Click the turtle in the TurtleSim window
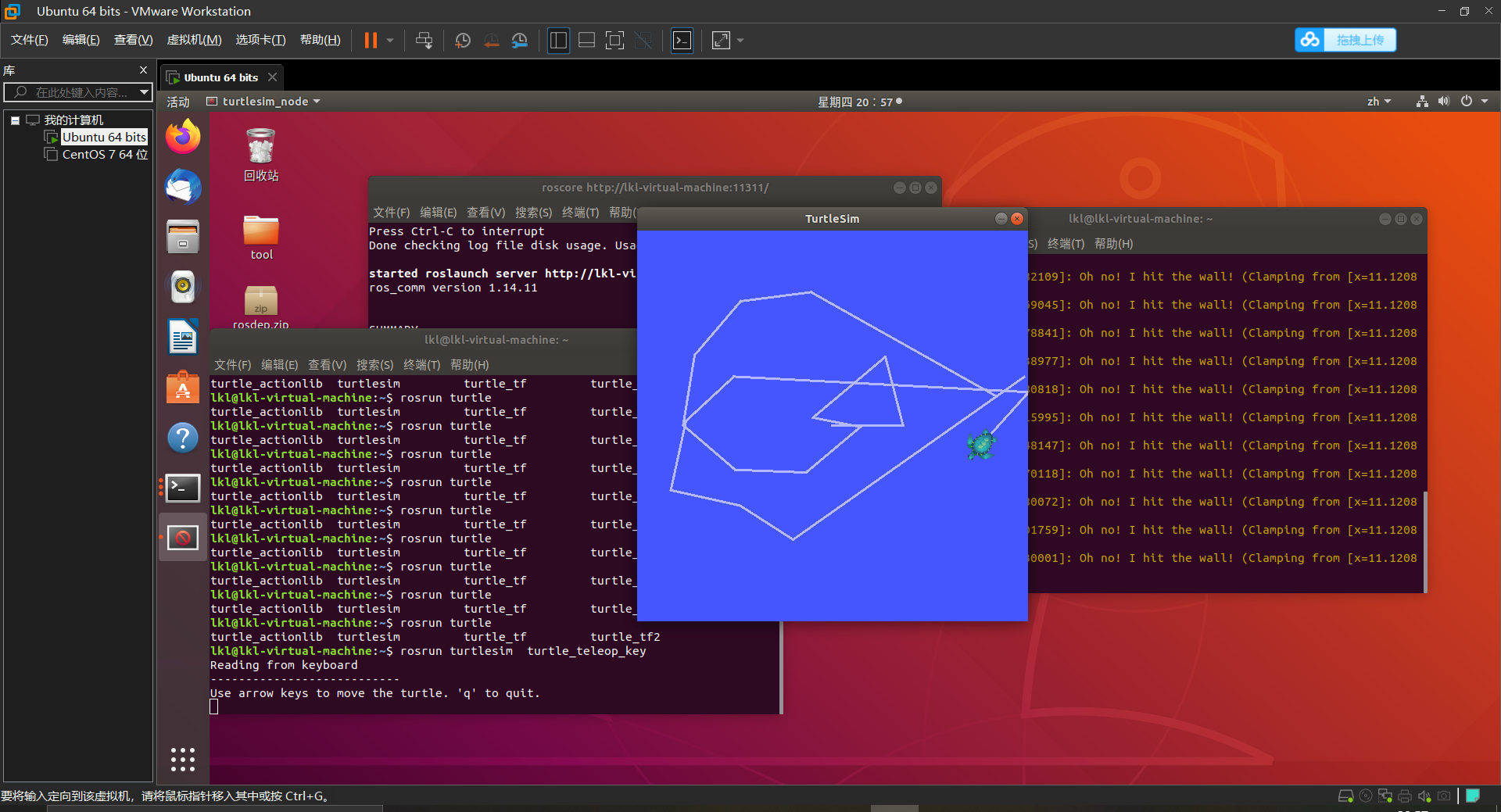1501x812 pixels. pos(980,445)
